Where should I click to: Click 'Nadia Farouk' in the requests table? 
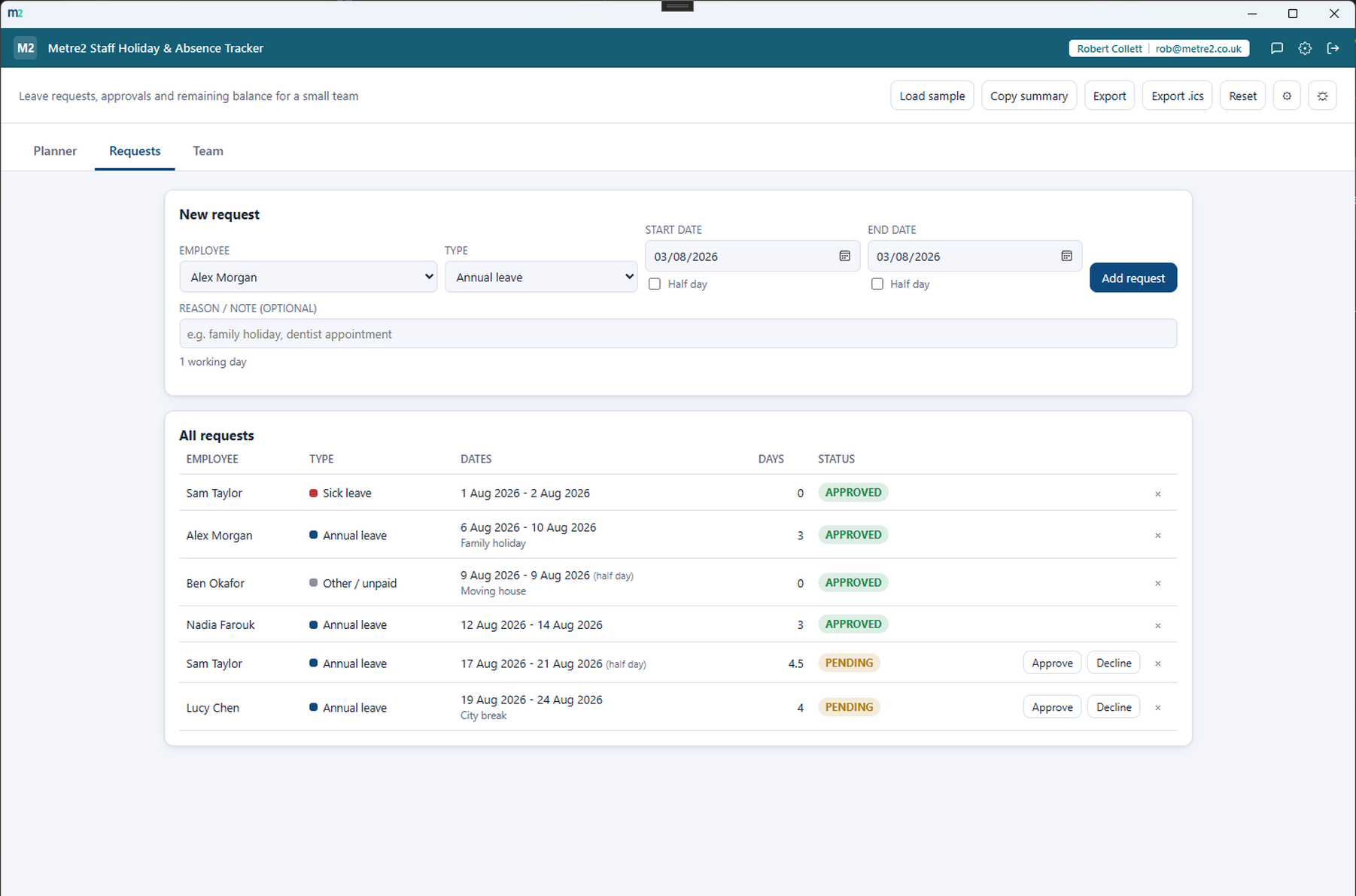(x=220, y=624)
